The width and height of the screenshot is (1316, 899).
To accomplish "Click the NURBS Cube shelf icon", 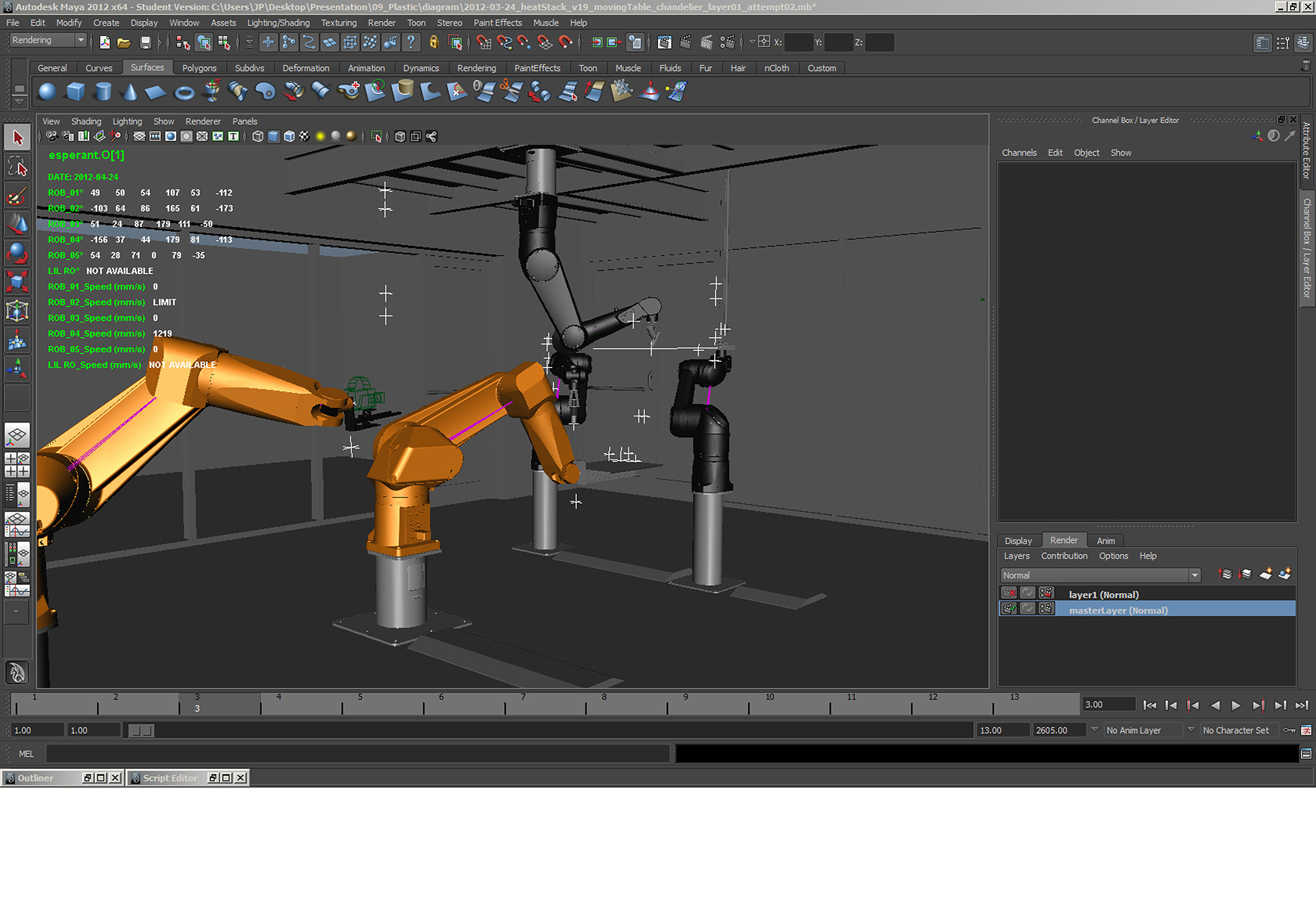I will tap(75, 92).
